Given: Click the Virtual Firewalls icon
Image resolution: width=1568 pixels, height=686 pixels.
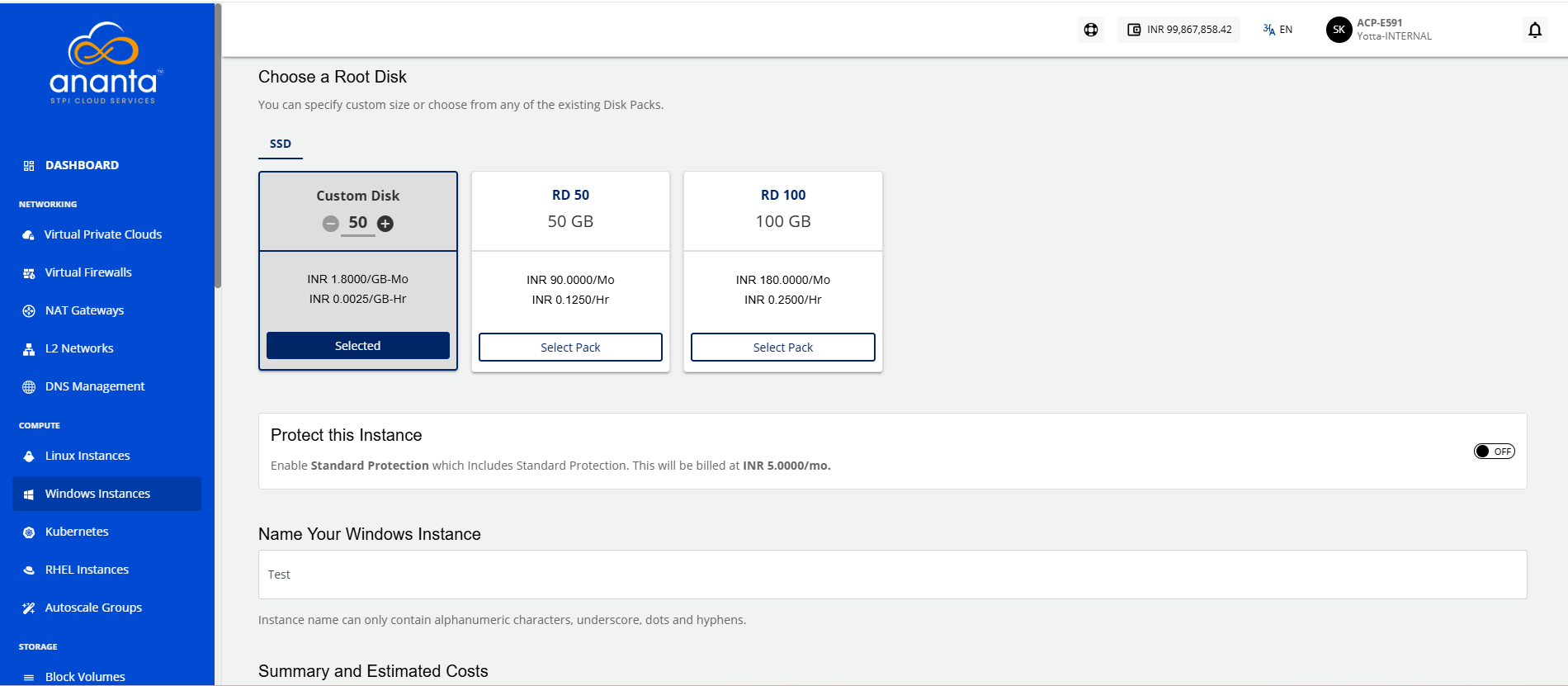Looking at the screenshot, I should [29, 273].
